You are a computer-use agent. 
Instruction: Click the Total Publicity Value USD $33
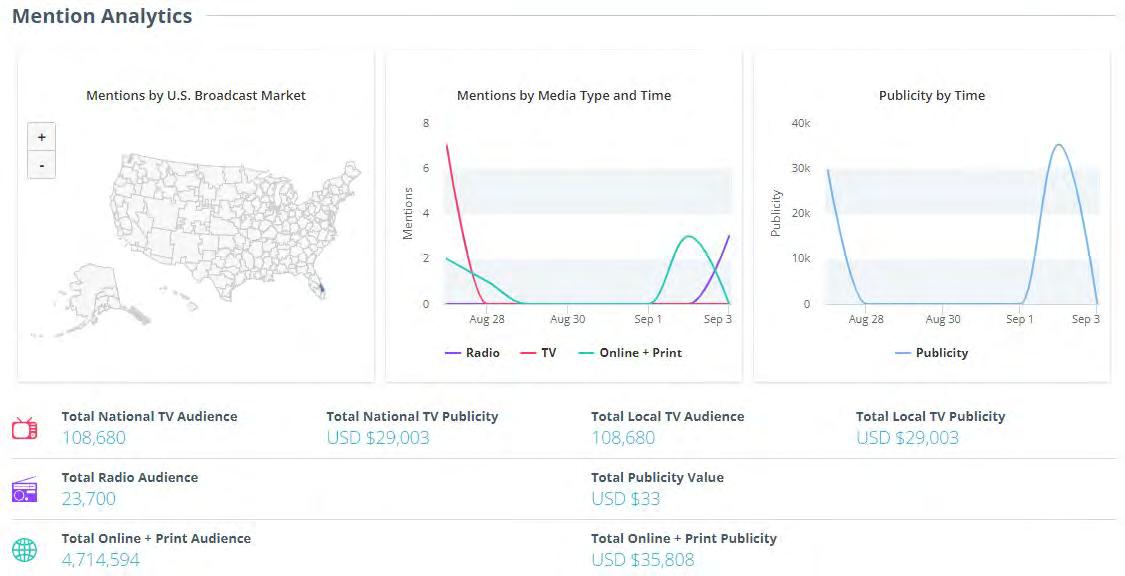pyautogui.click(x=625, y=499)
